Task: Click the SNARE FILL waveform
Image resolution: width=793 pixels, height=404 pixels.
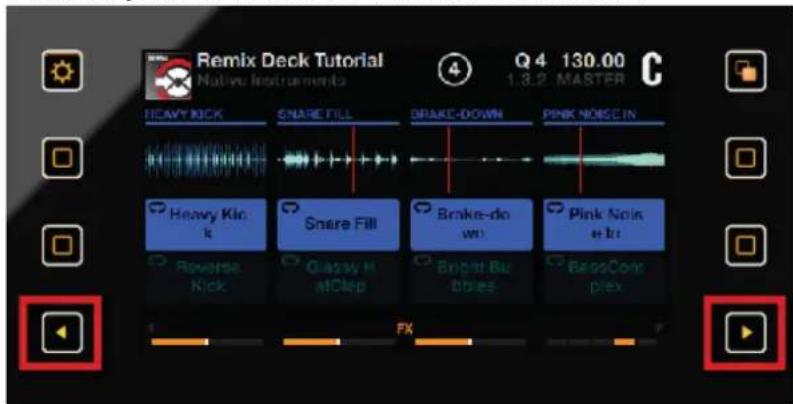Action: 338,160
